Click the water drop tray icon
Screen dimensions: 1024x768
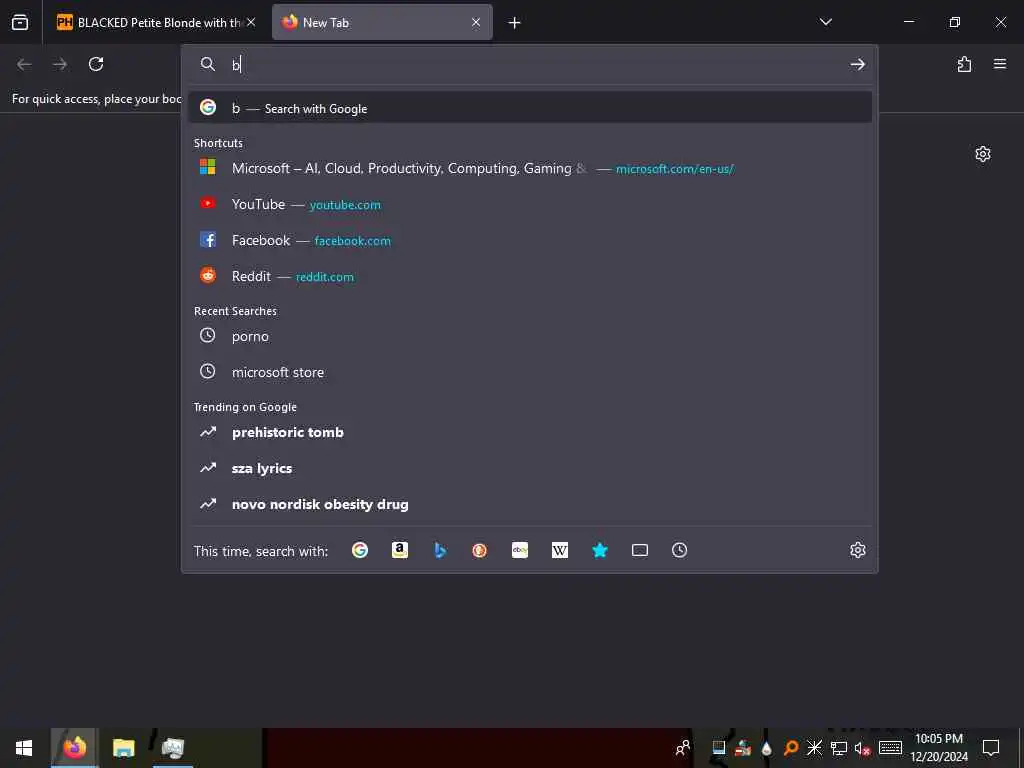pos(767,748)
